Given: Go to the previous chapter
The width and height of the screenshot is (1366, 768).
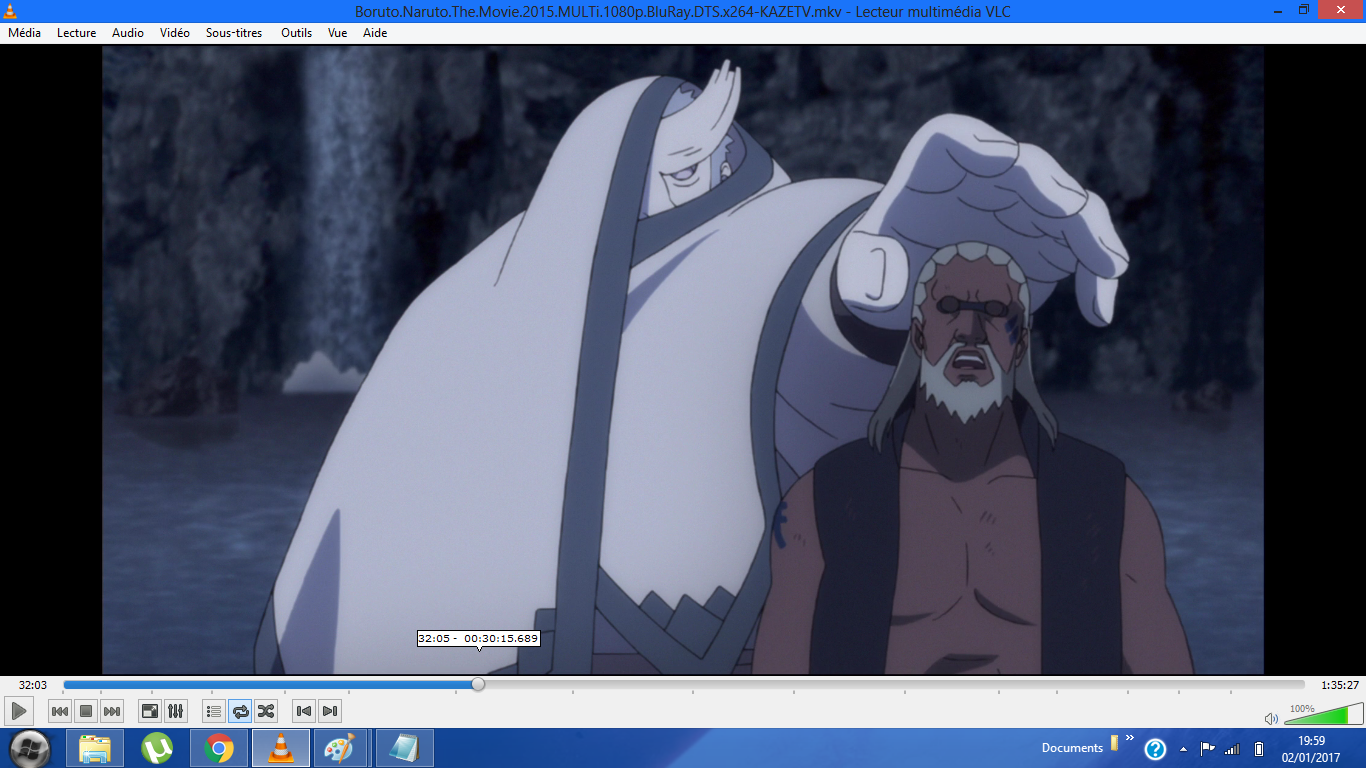Looking at the screenshot, I should (x=304, y=711).
